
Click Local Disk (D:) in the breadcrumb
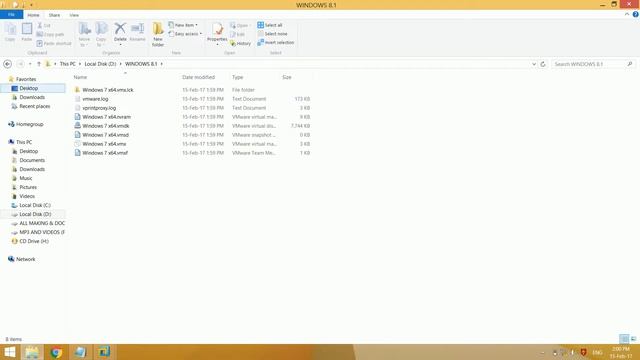click(100, 64)
